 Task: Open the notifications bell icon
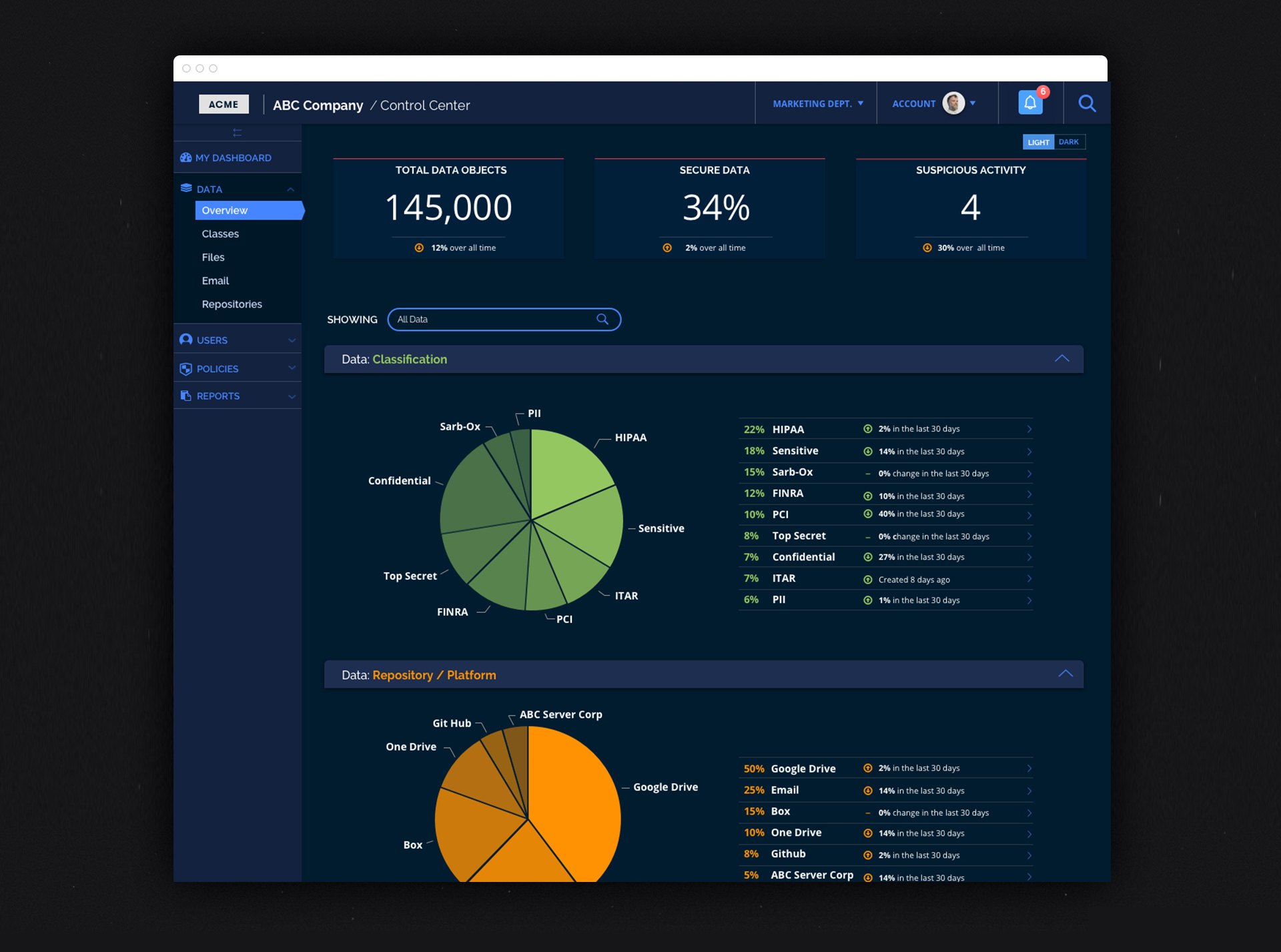1030,103
